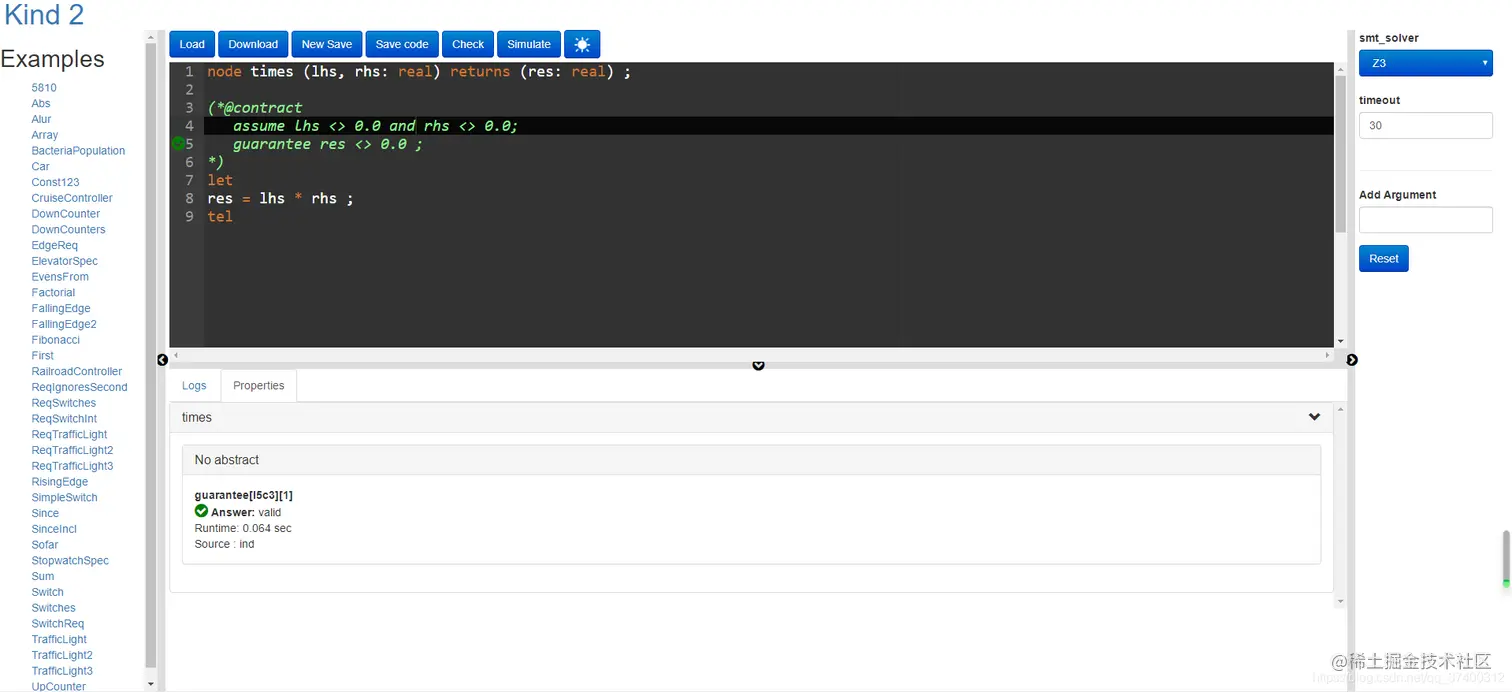Screen dimensions: 1512x692
Task: Run the Check button
Action: click(468, 44)
